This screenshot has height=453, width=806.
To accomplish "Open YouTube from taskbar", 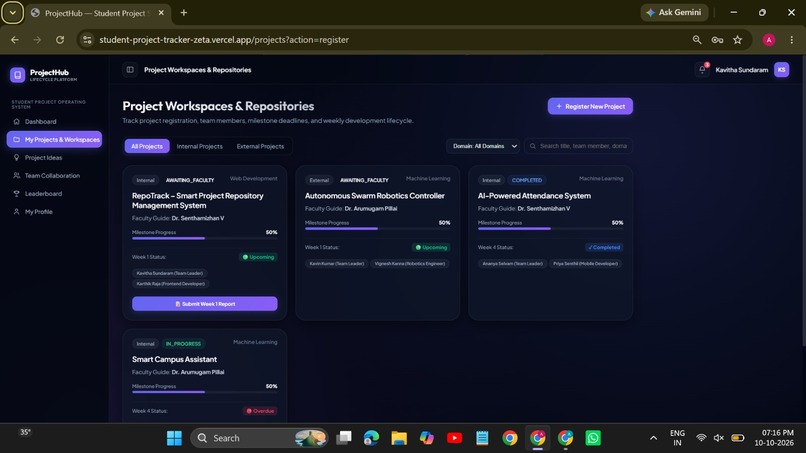I will point(454,438).
